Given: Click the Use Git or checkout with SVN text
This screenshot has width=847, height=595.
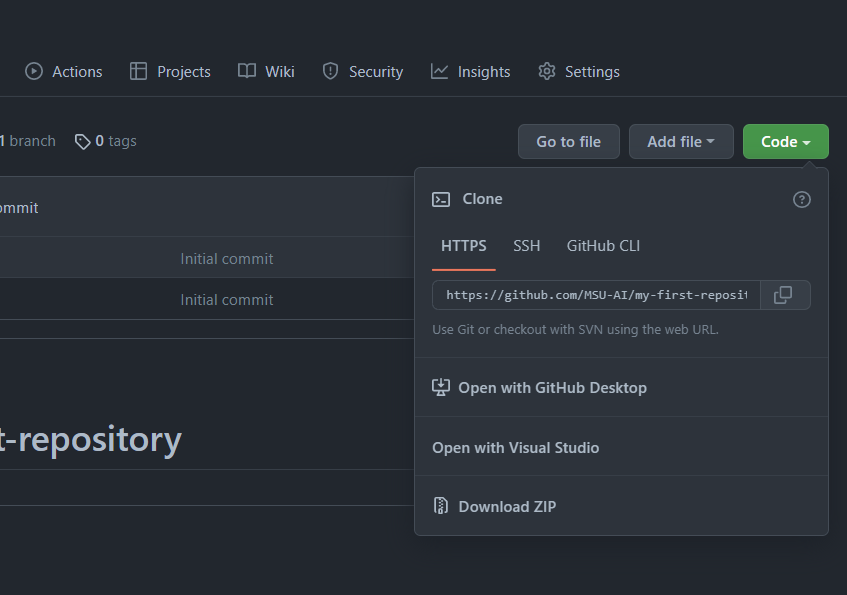Looking at the screenshot, I should point(575,330).
